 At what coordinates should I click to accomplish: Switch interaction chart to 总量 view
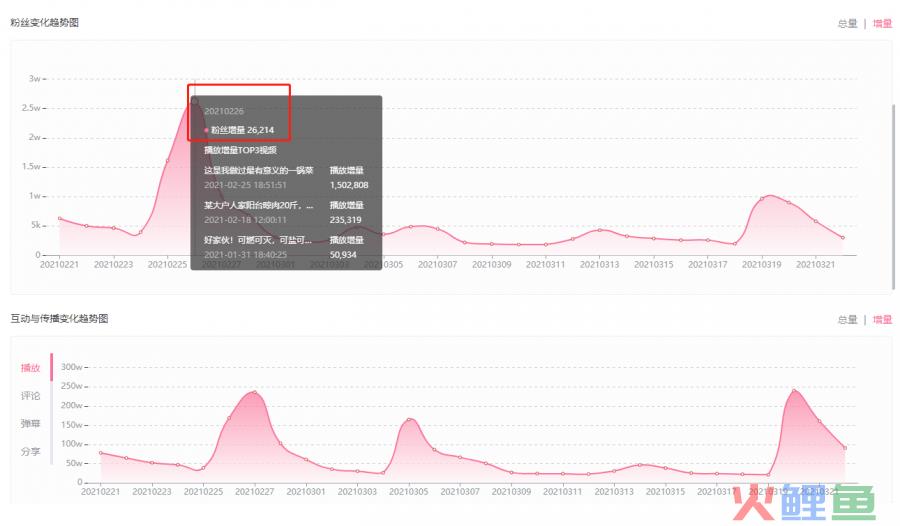[x=847, y=319]
